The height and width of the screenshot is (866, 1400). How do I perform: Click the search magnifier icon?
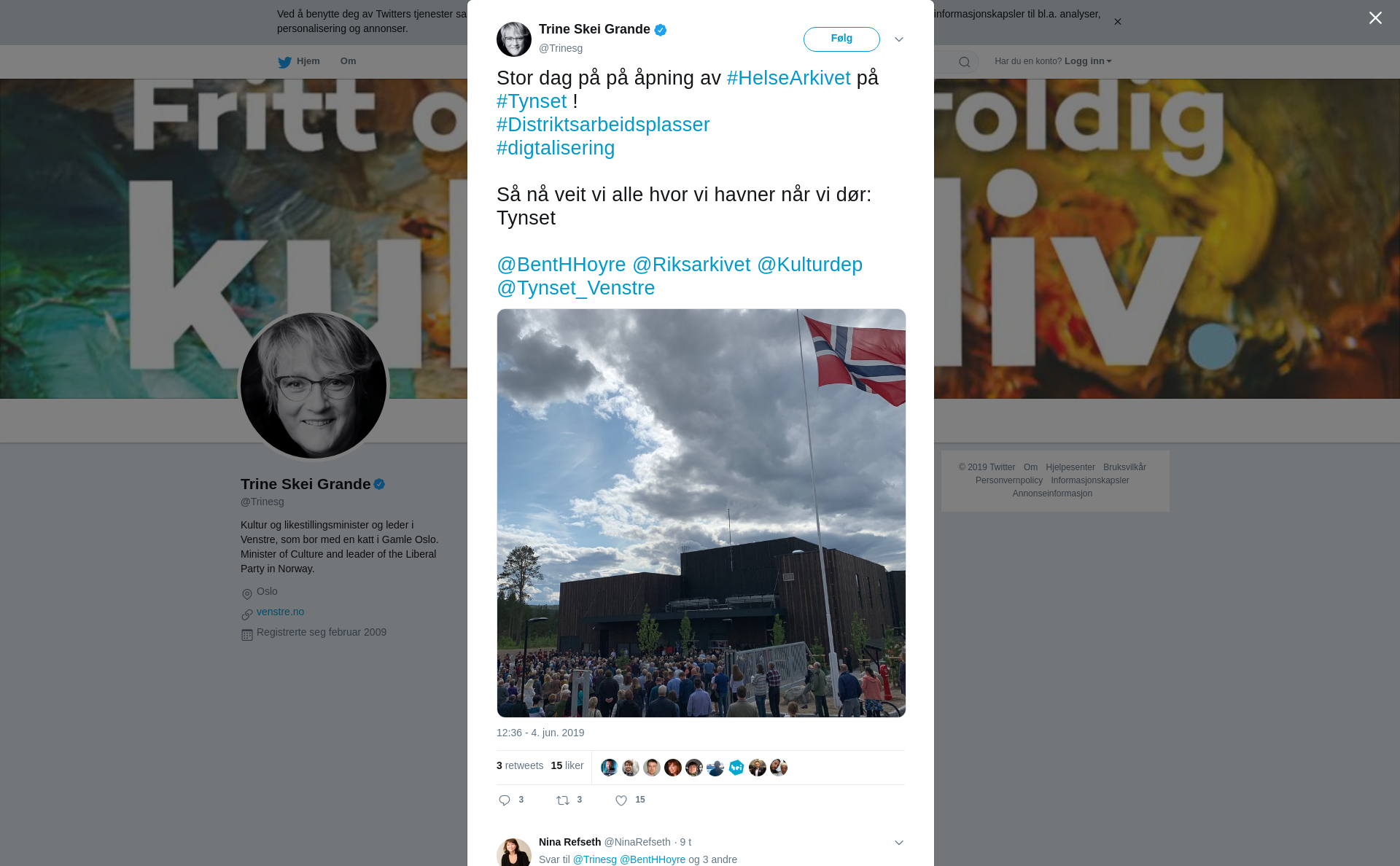[x=965, y=62]
